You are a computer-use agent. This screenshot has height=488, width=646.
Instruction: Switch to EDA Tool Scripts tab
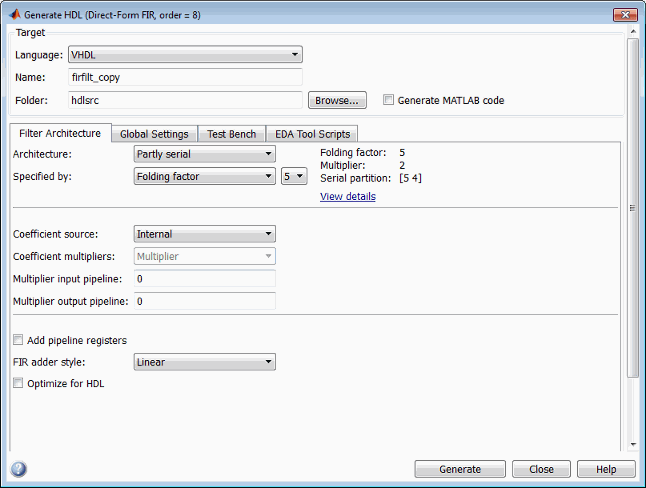click(x=312, y=134)
